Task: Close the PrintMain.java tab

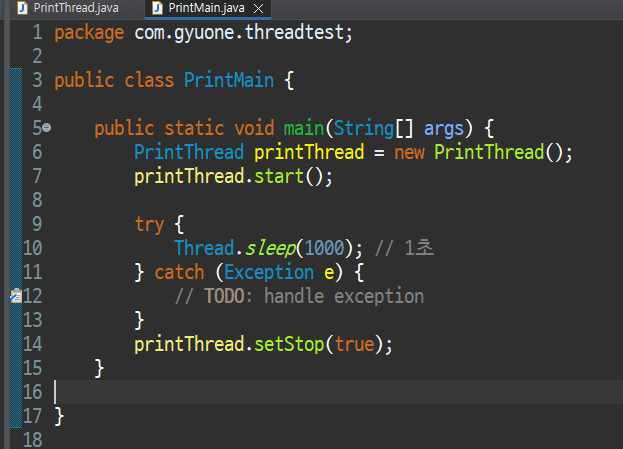Action: click(x=258, y=8)
